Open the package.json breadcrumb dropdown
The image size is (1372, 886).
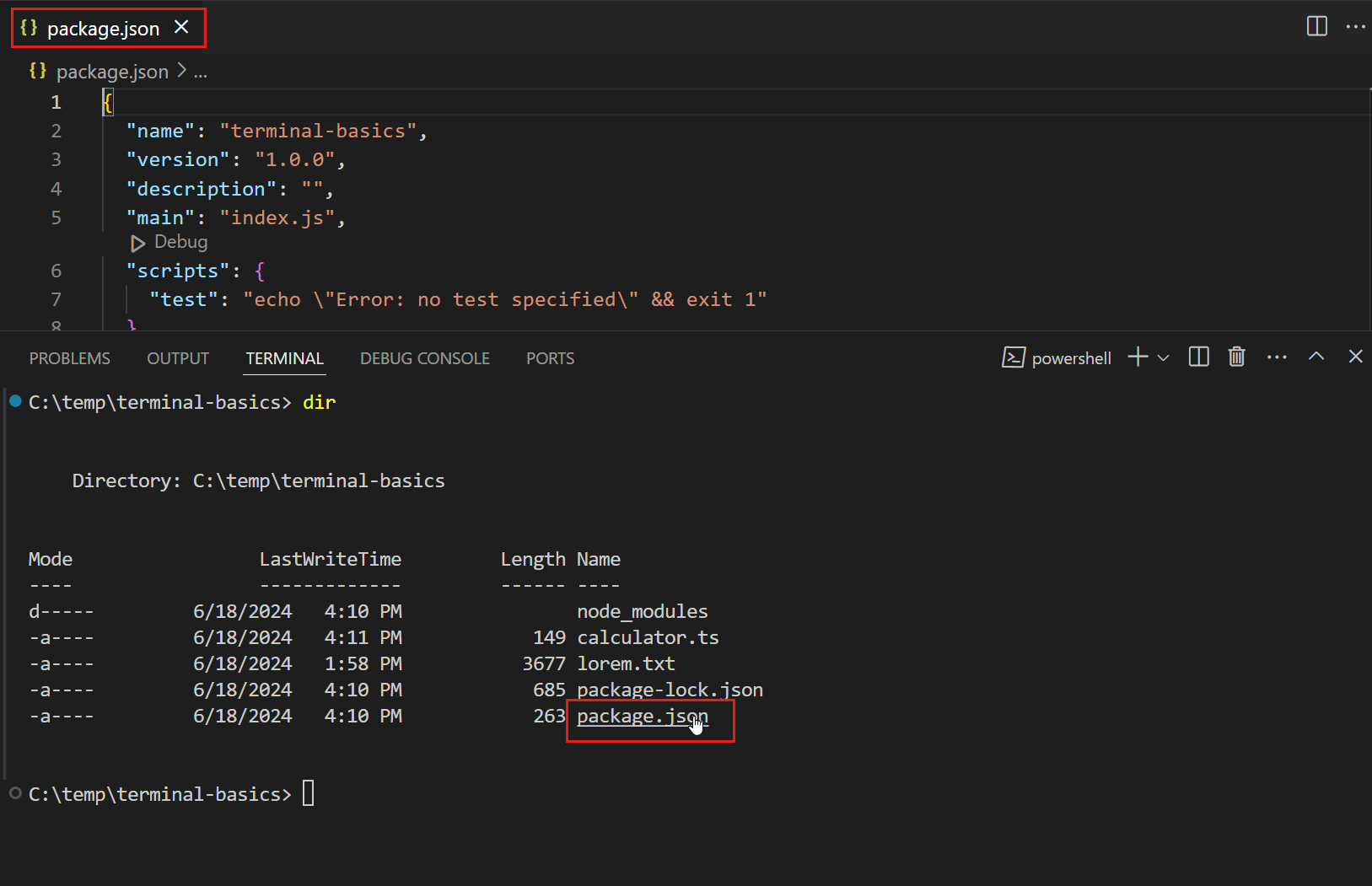click(112, 72)
